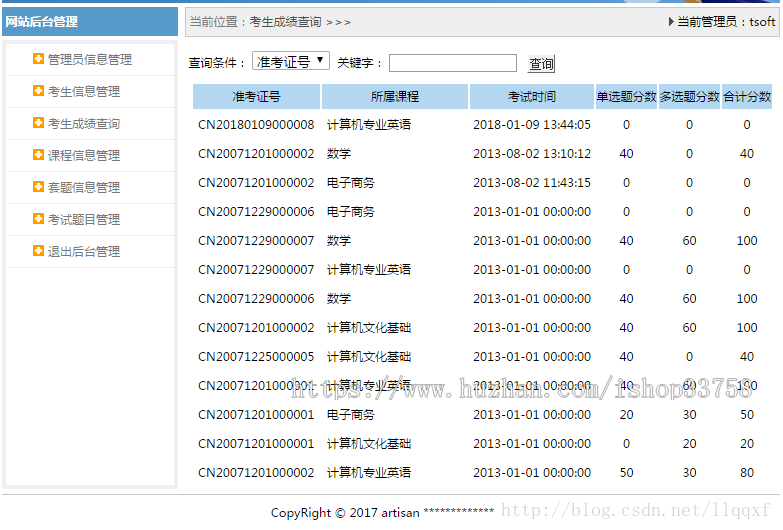Open the 管理员信息管理 menu item

pos(90,59)
